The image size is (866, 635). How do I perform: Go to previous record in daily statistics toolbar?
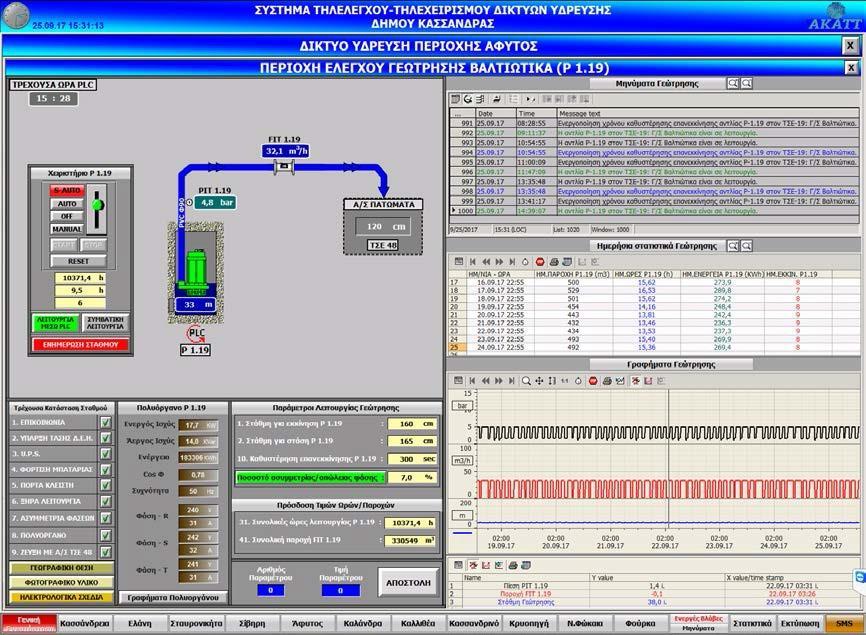pos(486,262)
